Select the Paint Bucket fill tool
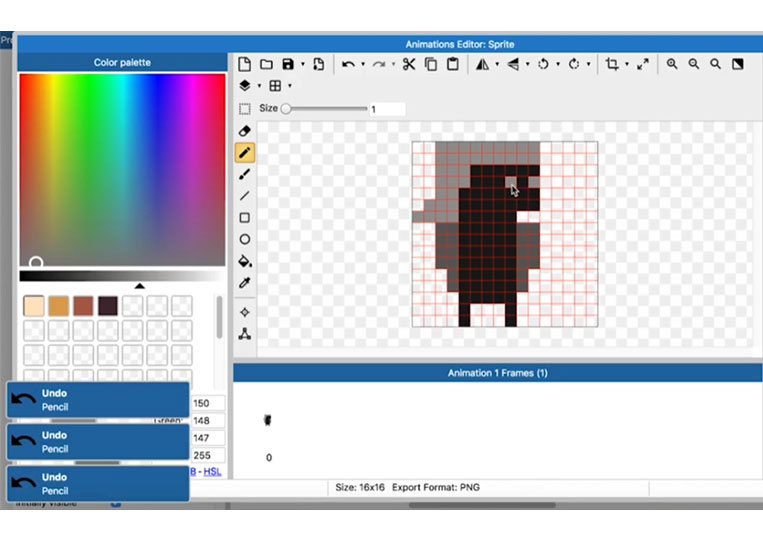 pyautogui.click(x=245, y=261)
